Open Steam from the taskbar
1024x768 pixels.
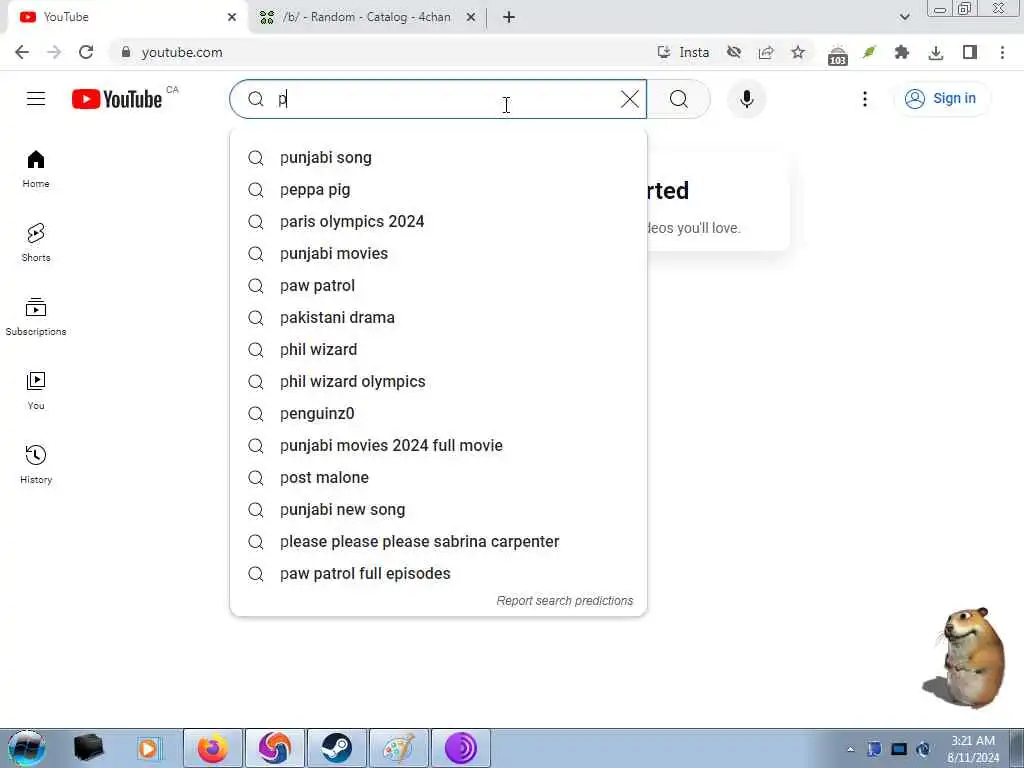[337, 748]
